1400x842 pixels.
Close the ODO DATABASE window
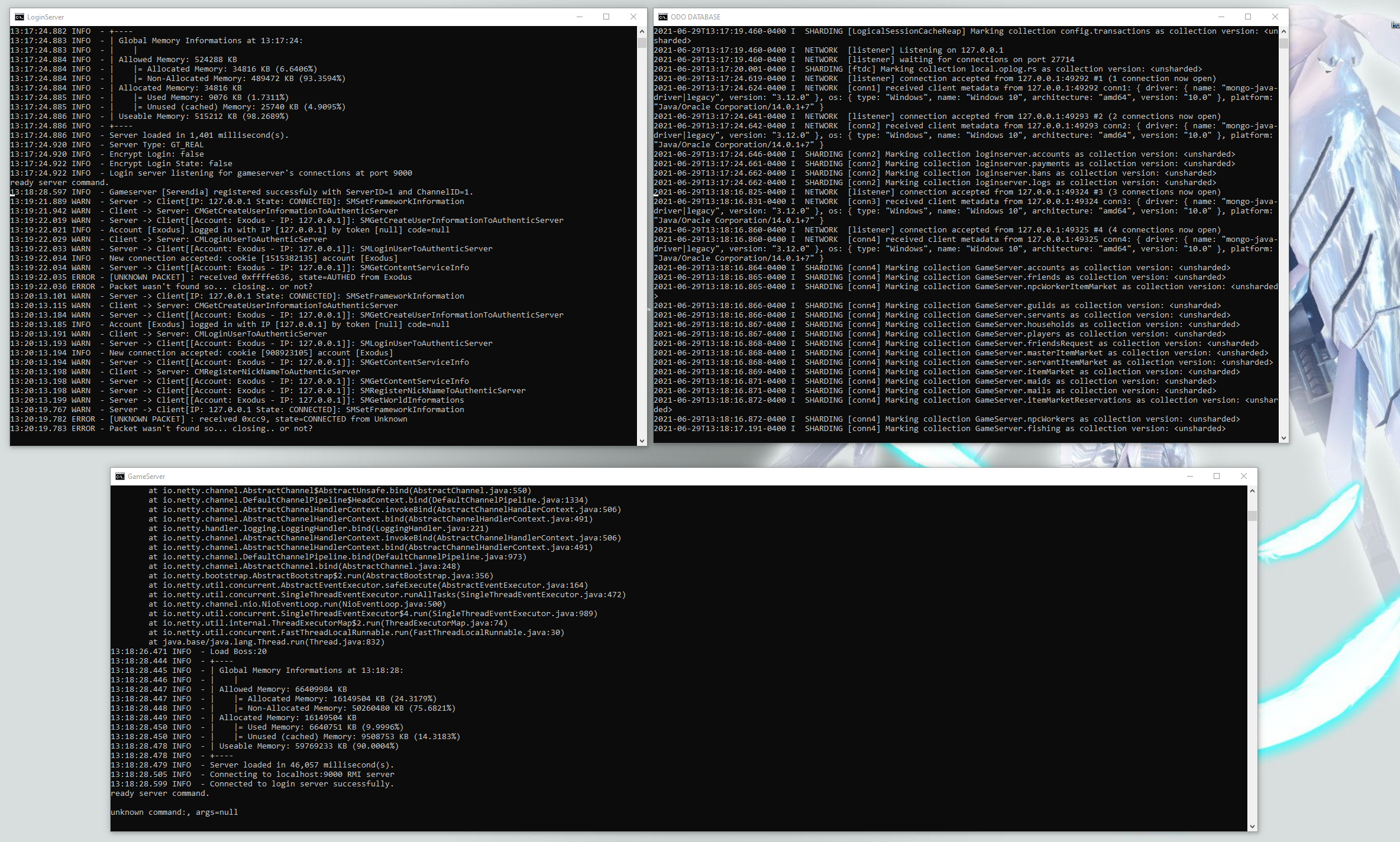(x=1275, y=17)
